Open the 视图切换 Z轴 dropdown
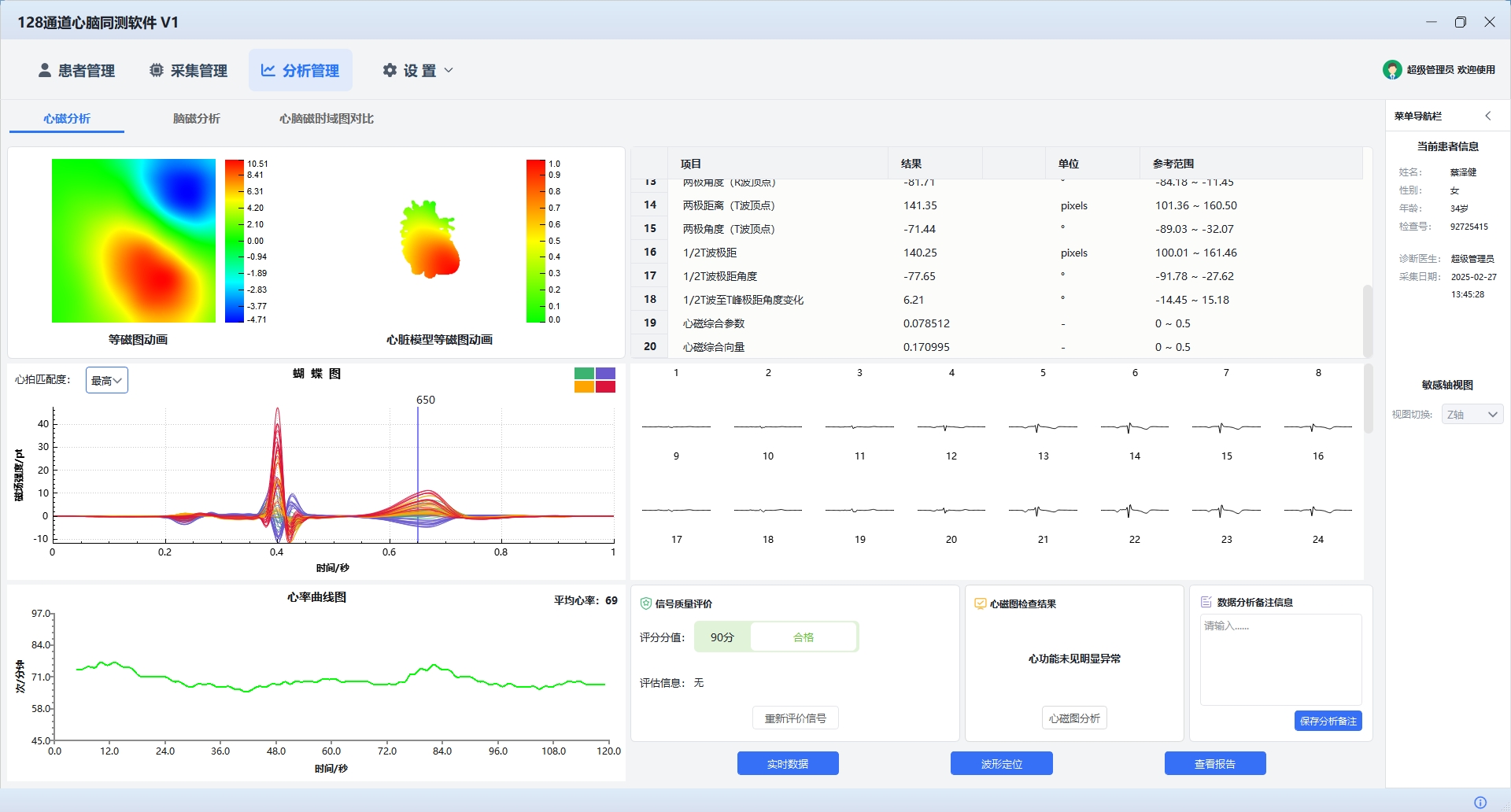1511x812 pixels. pyautogui.click(x=1472, y=414)
